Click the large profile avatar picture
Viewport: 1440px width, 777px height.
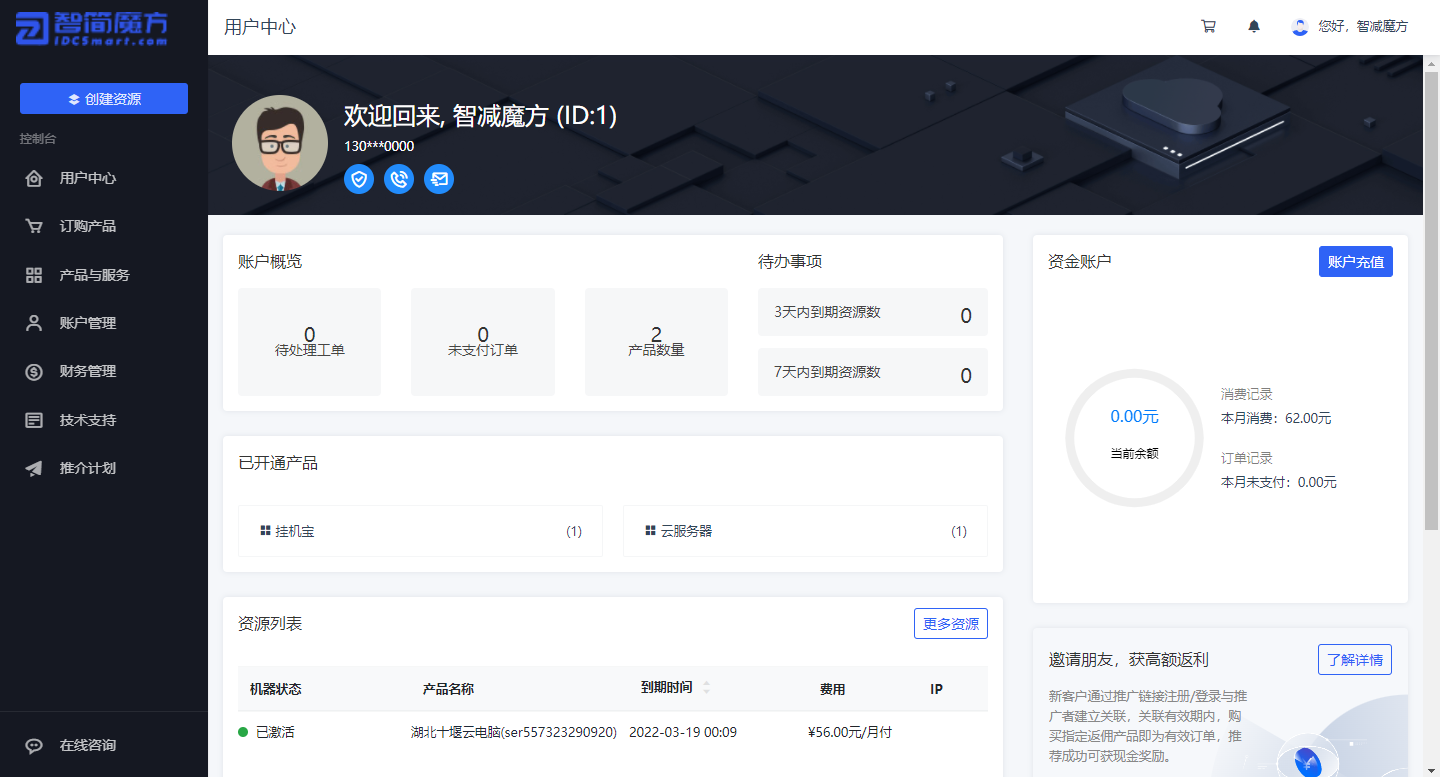point(280,143)
